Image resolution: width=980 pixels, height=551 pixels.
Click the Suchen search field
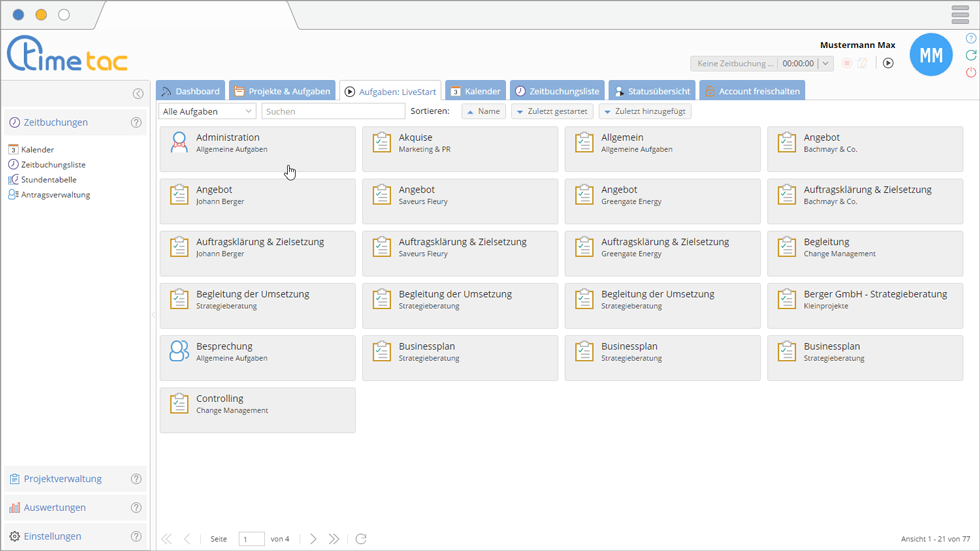(333, 111)
